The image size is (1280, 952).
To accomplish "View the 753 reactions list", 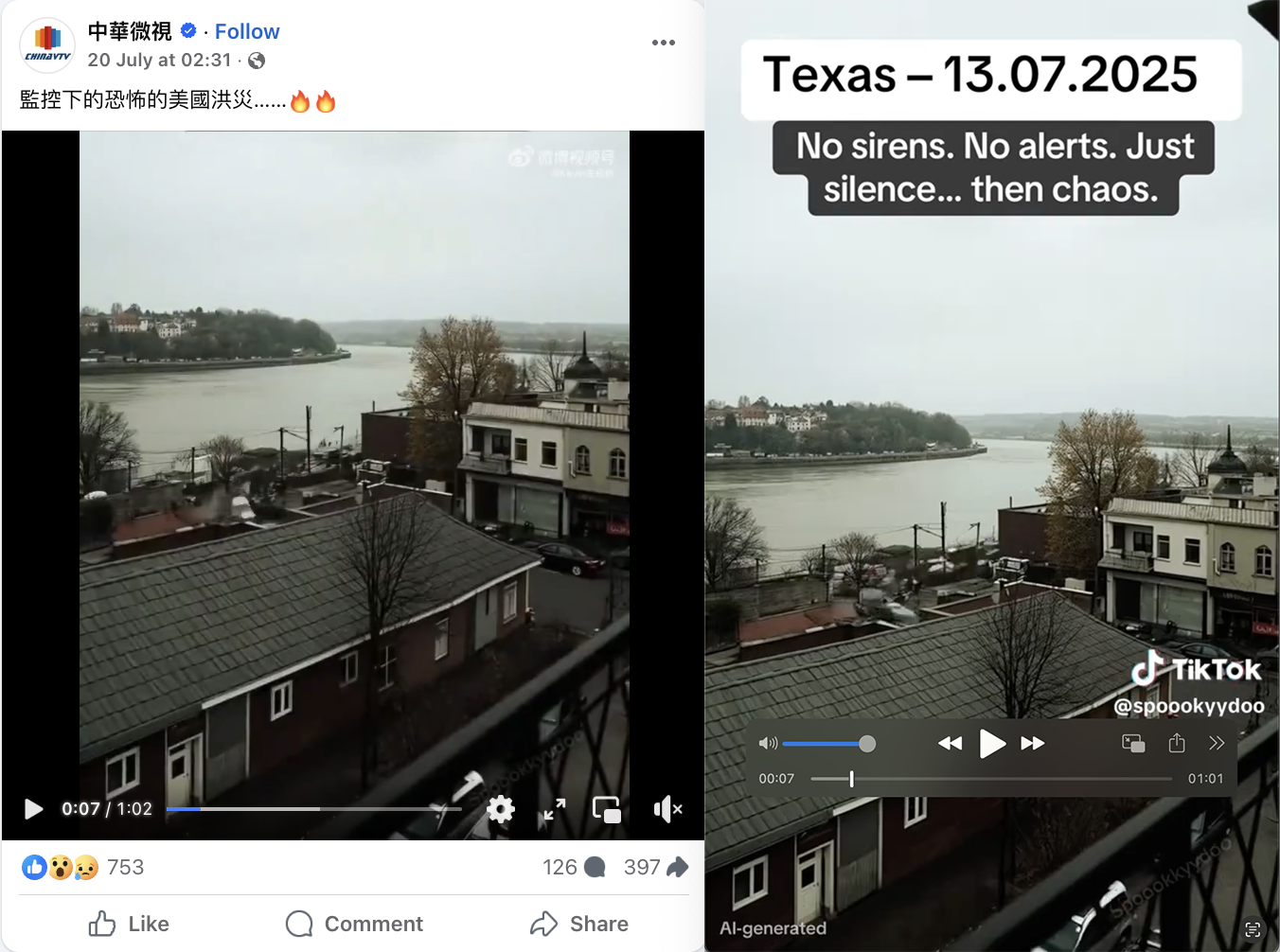I will pyautogui.click(x=83, y=867).
